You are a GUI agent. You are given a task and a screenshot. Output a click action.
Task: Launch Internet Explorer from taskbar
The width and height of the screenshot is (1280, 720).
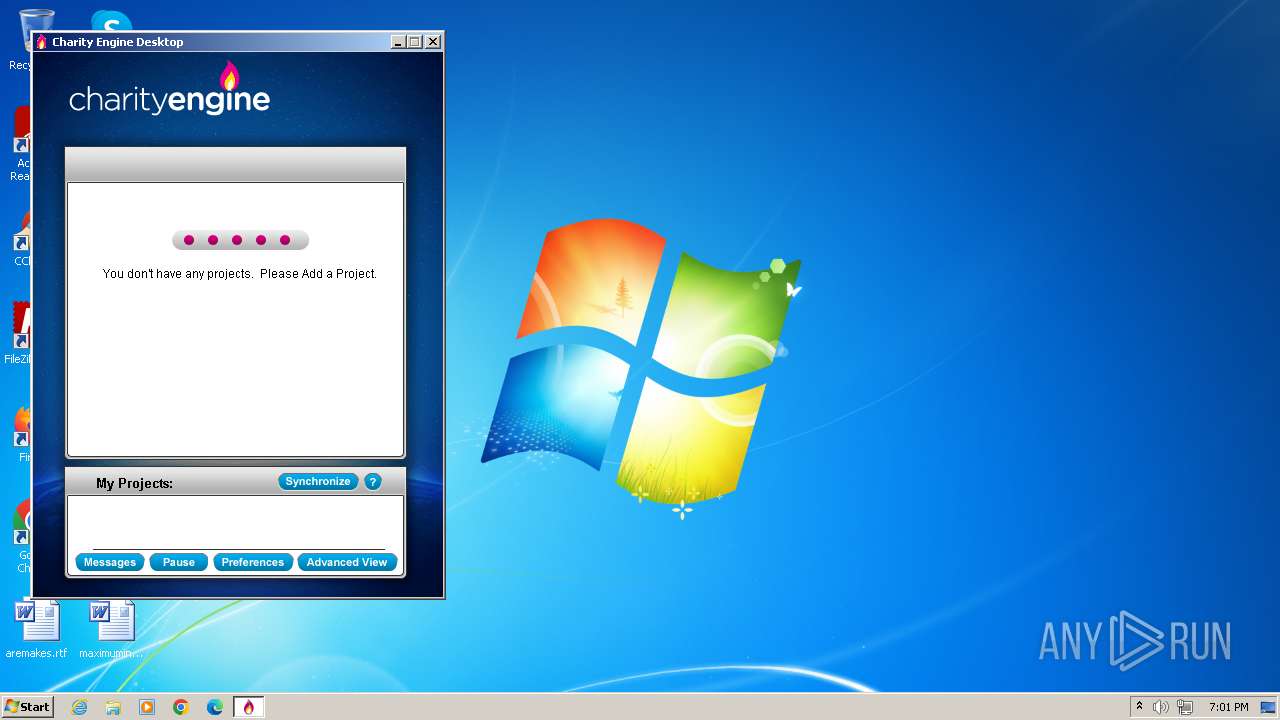(79, 707)
